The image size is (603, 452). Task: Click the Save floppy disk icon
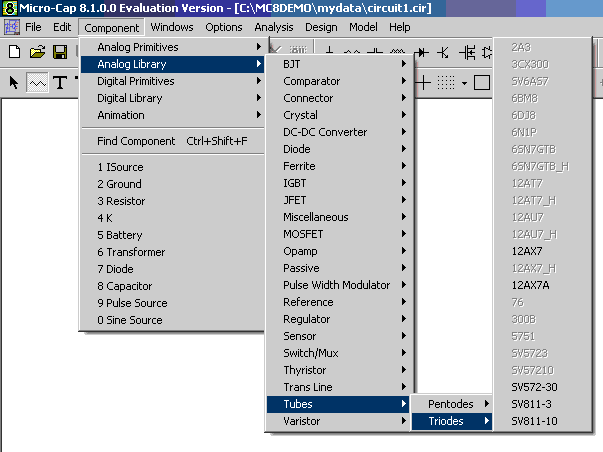point(60,52)
